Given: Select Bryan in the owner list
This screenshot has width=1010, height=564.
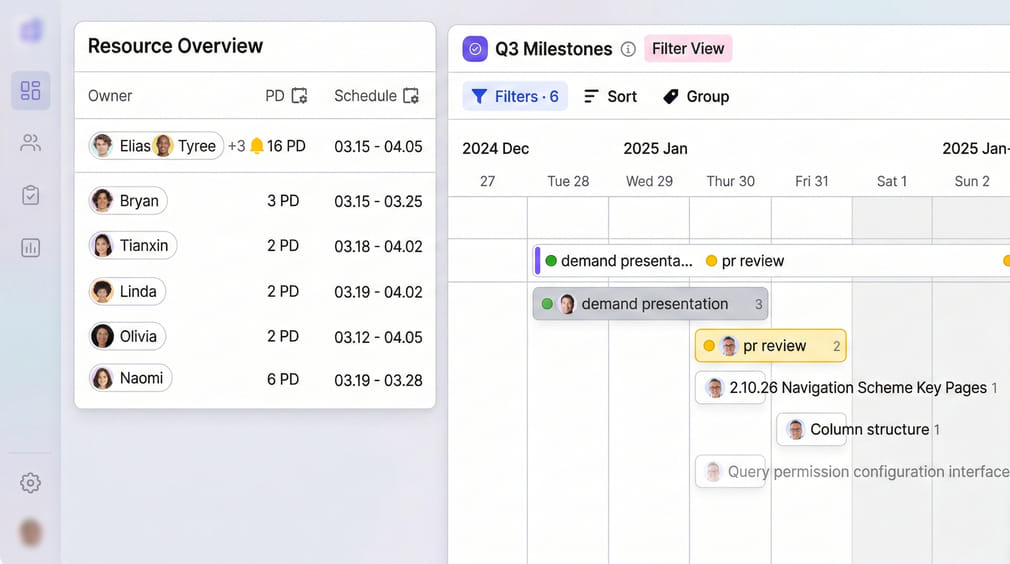Looking at the screenshot, I should (x=128, y=201).
